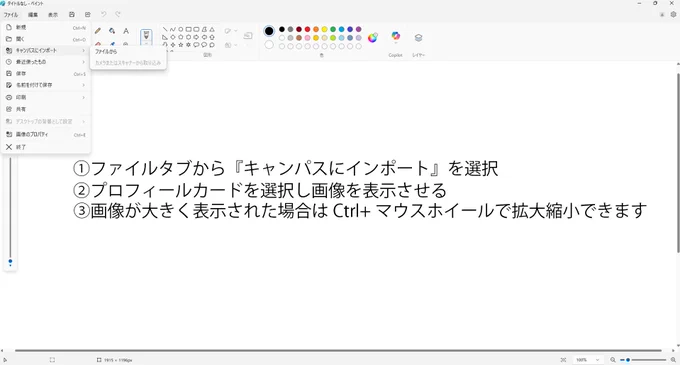Select the polygon shape
Screen dimensions: 680x365
coord(204,29)
